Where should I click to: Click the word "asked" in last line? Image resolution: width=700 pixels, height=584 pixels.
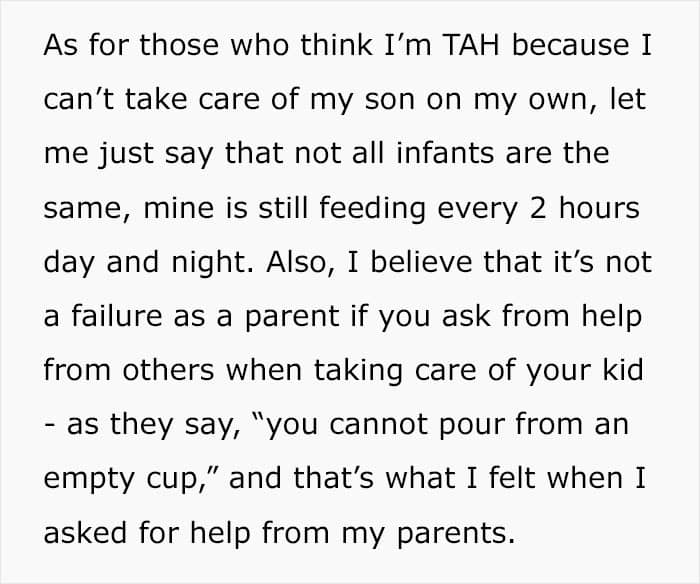click(x=85, y=533)
